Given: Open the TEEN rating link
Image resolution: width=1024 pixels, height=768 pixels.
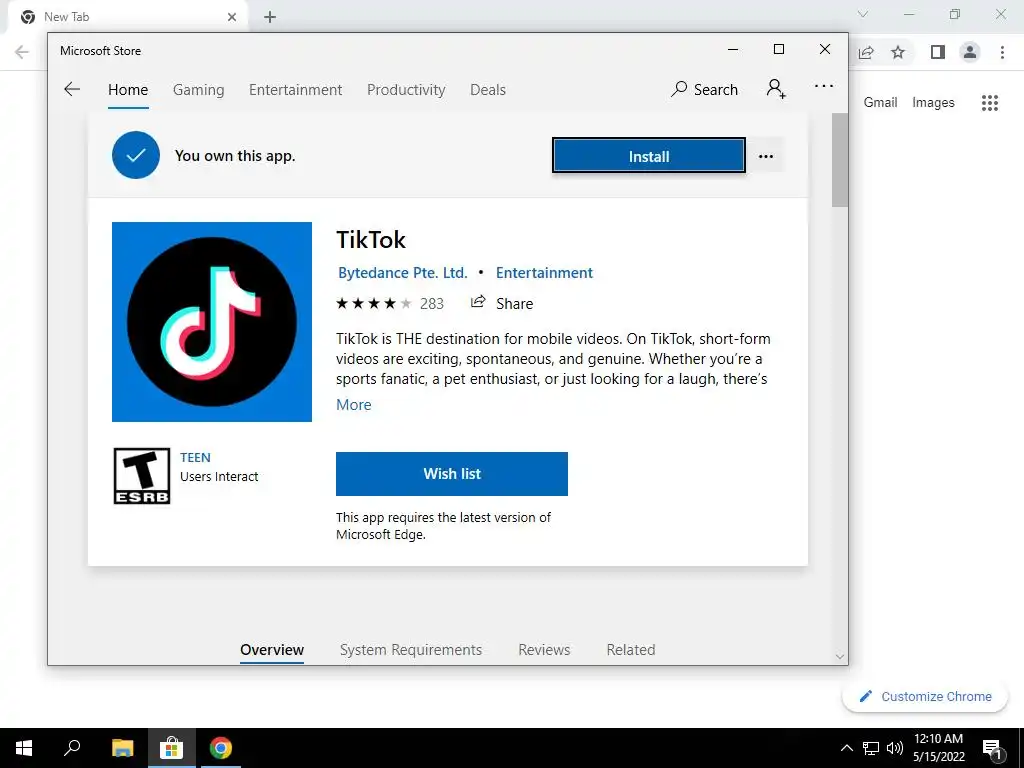Looking at the screenshot, I should pyautogui.click(x=195, y=457).
